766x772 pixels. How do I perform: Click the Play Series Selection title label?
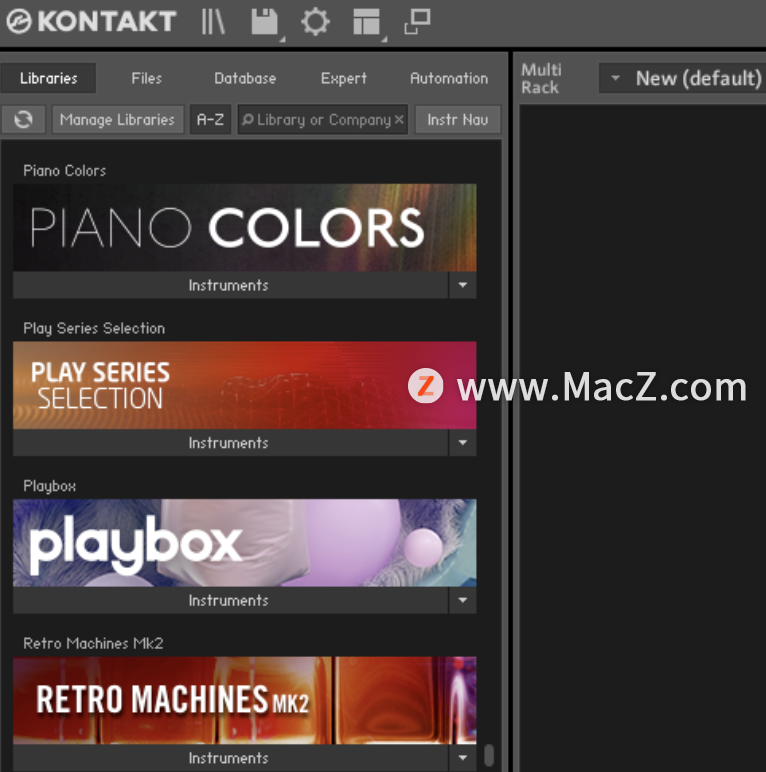[94, 328]
